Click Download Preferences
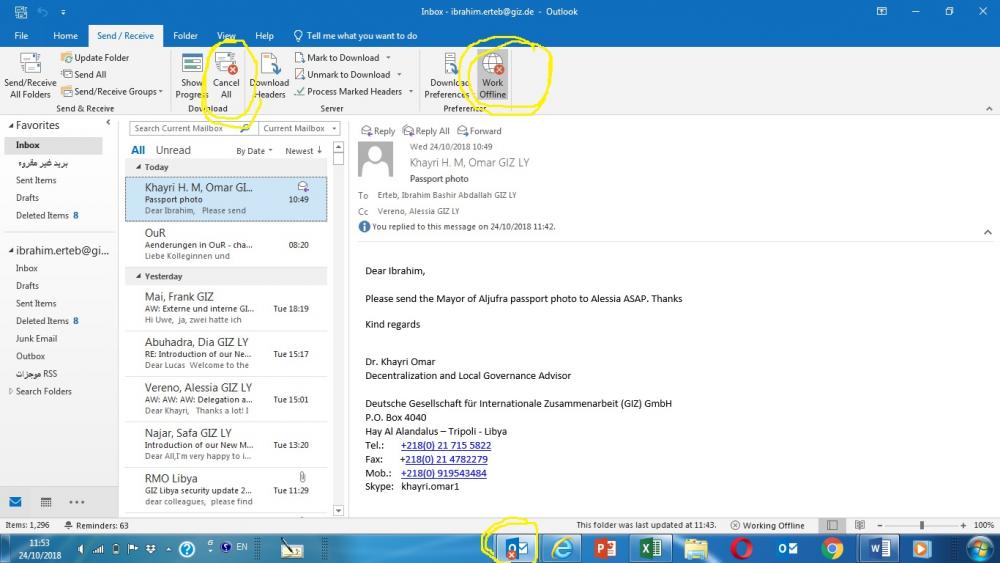This screenshot has width=1000, height=563. (x=448, y=76)
